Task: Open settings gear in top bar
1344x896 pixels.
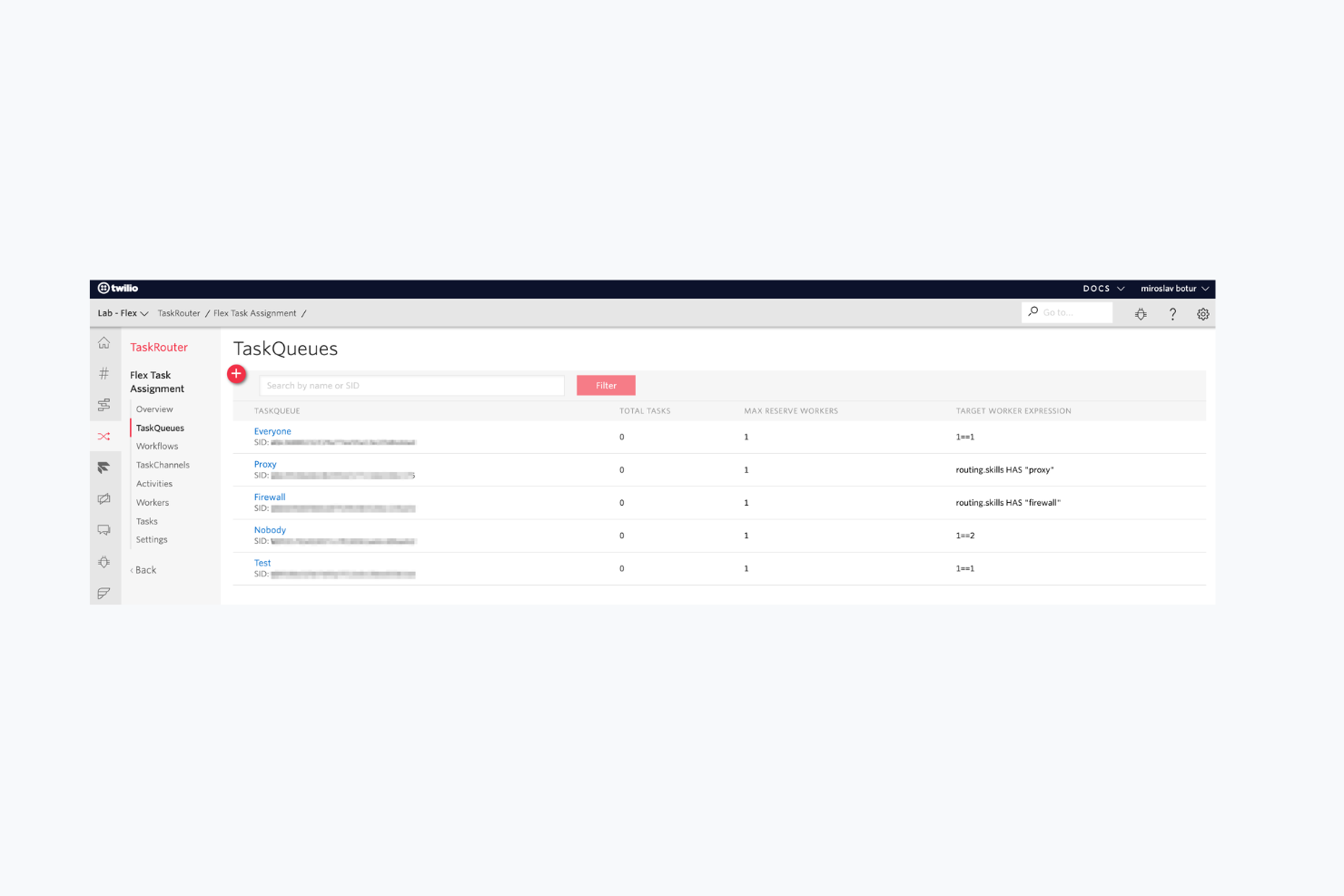Action: click(1203, 314)
